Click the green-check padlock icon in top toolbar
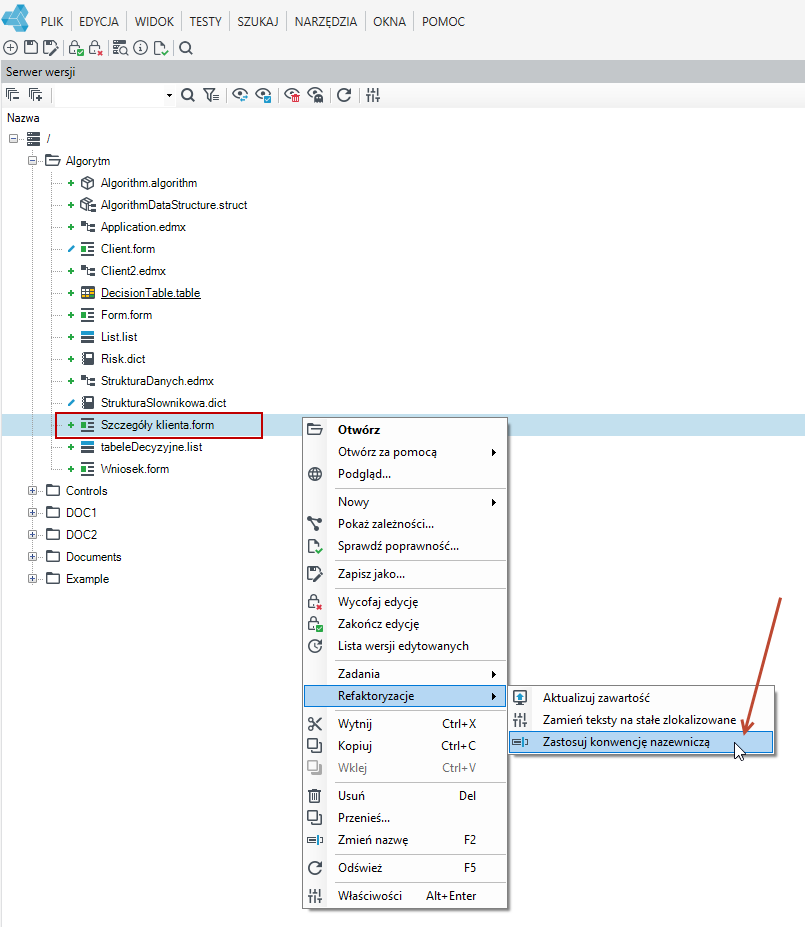 tap(76, 48)
